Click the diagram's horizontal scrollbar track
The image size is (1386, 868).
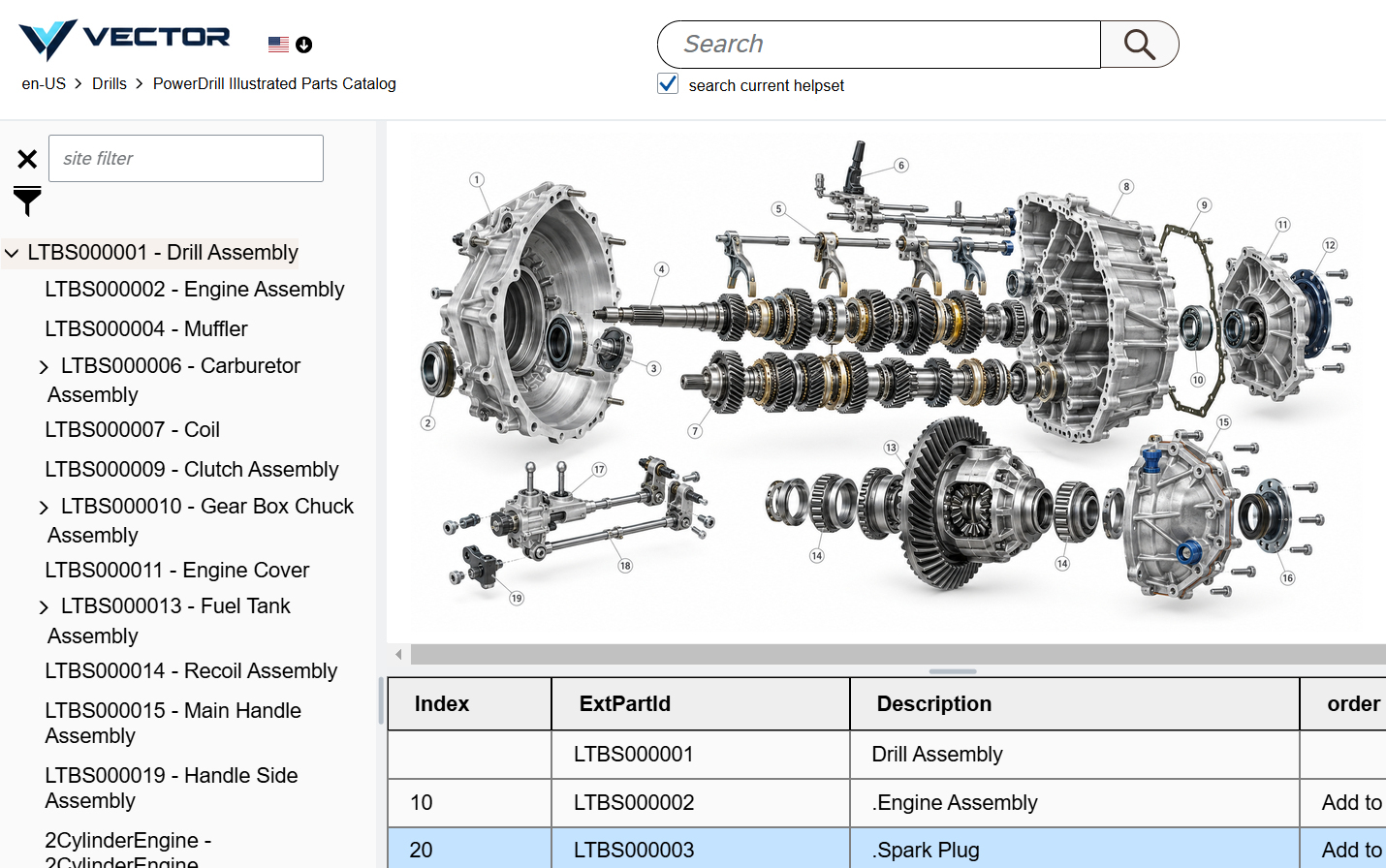[x=898, y=655]
